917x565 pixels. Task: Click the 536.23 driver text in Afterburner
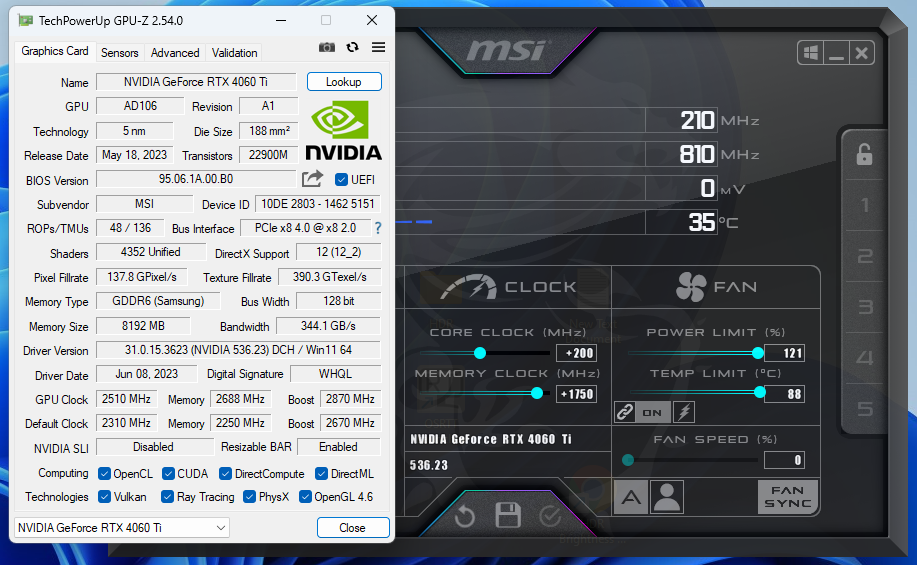pyautogui.click(x=429, y=466)
